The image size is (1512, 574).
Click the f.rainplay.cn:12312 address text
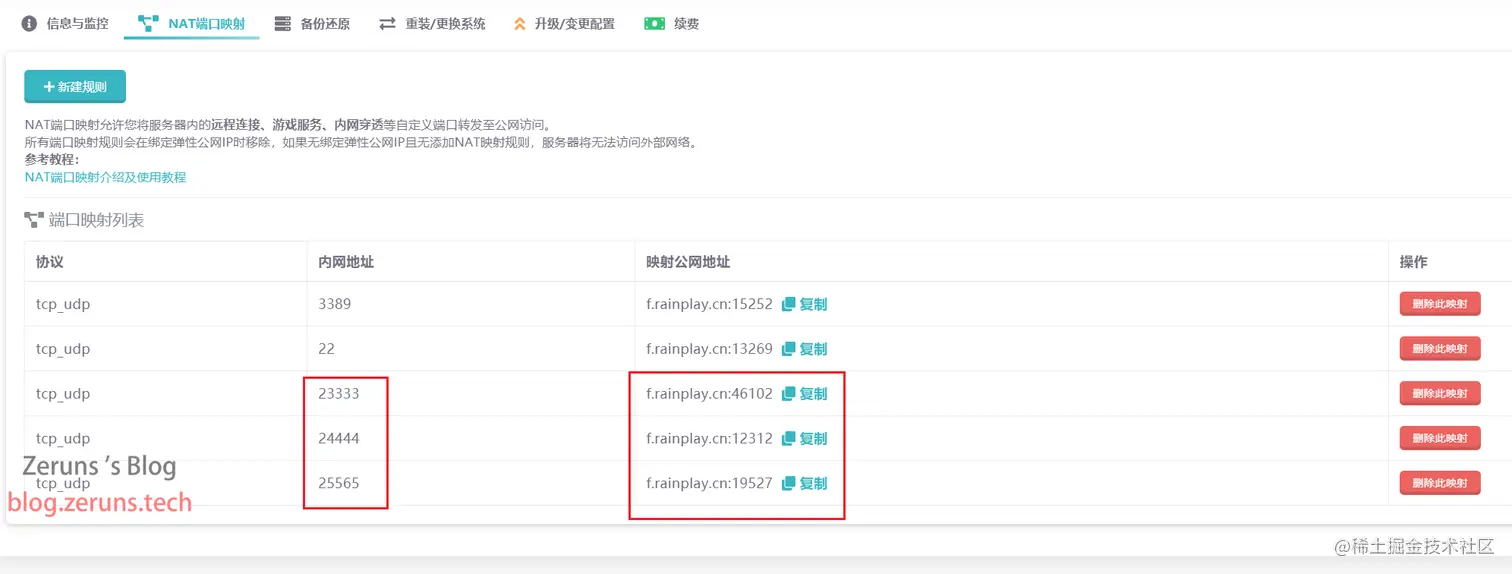point(709,438)
